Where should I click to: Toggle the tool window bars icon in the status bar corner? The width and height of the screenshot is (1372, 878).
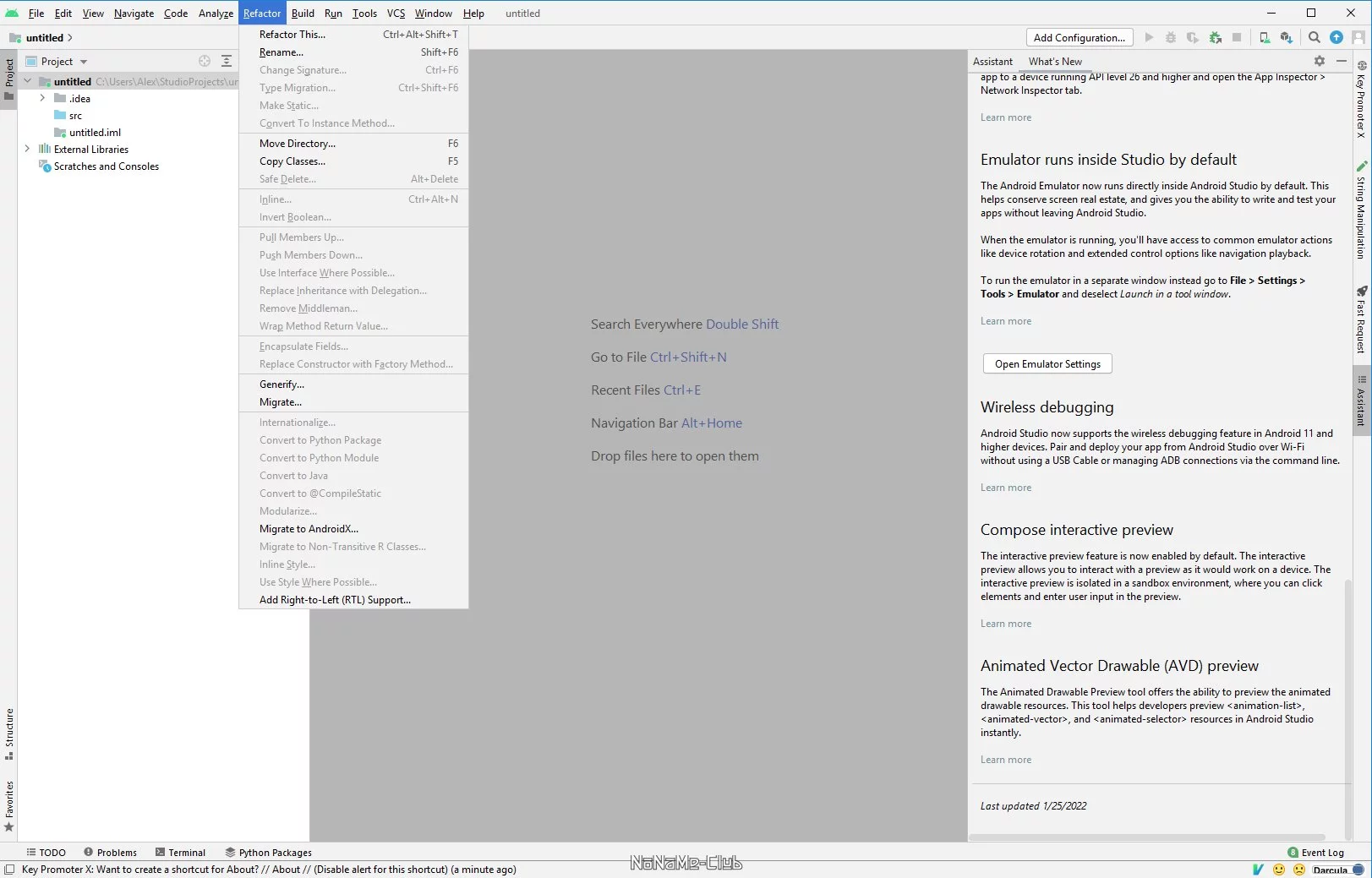coord(9,869)
